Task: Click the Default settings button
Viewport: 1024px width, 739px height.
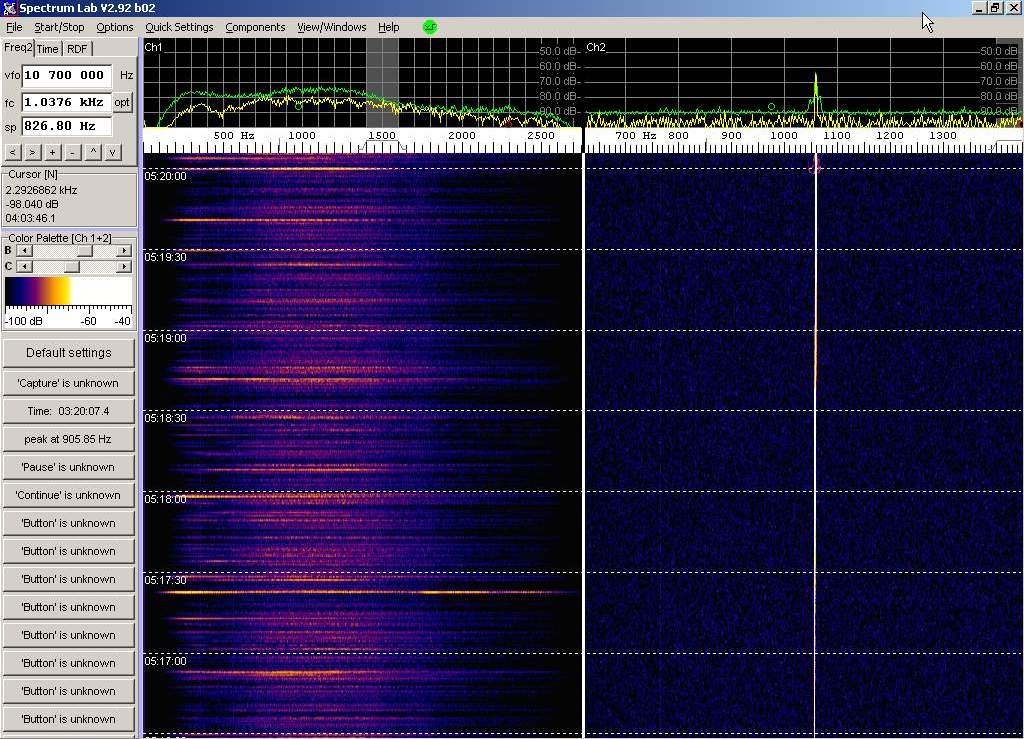Action: tap(68, 353)
